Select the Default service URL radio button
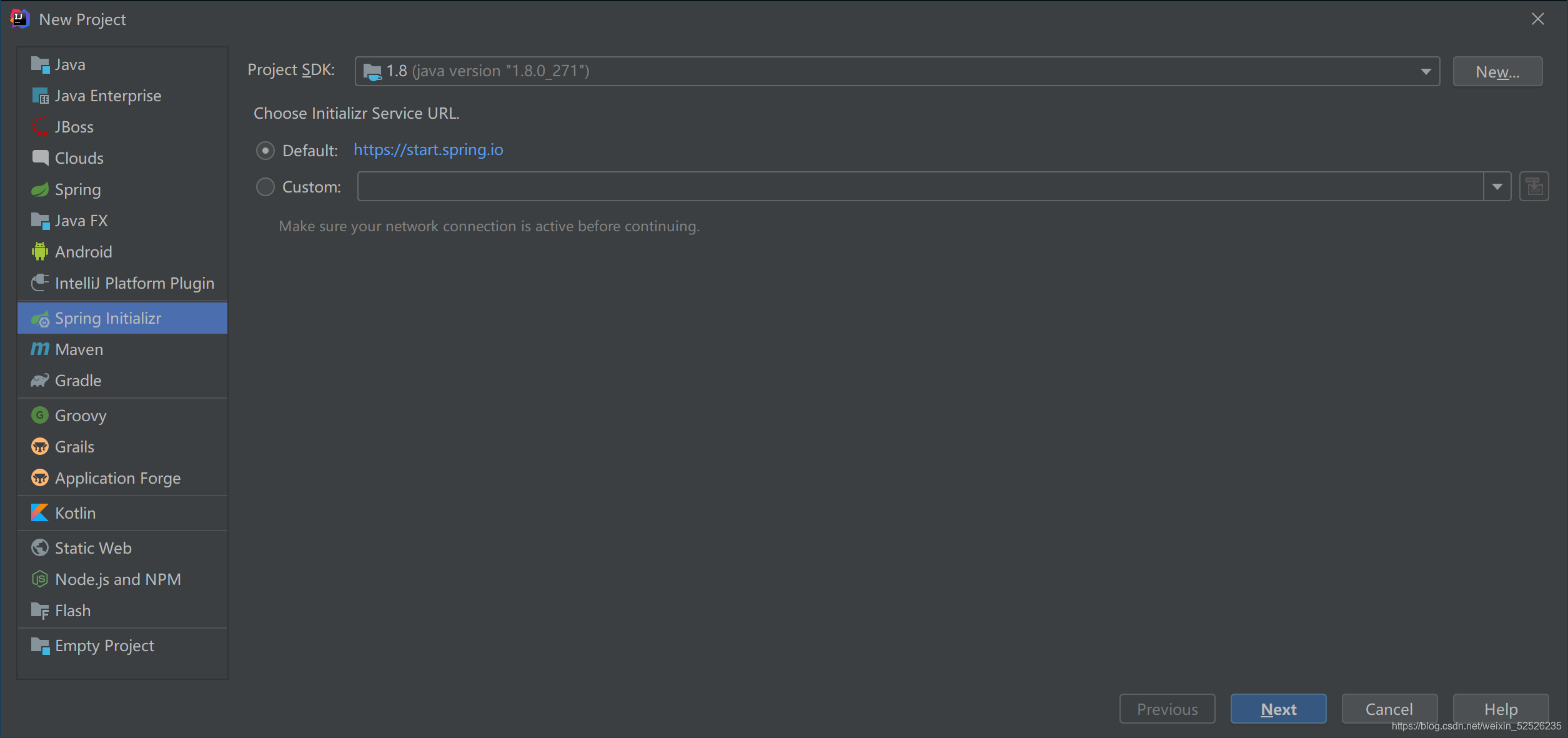 point(265,151)
